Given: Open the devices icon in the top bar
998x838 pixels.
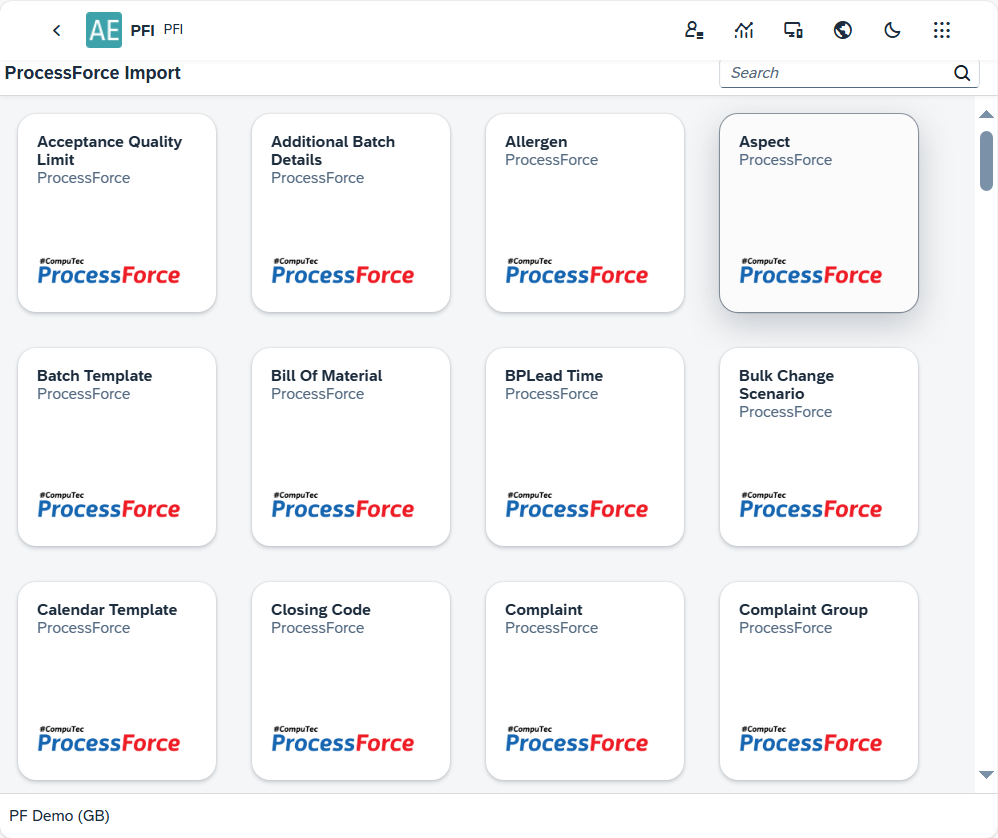Looking at the screenshot, I should point(793,30).
